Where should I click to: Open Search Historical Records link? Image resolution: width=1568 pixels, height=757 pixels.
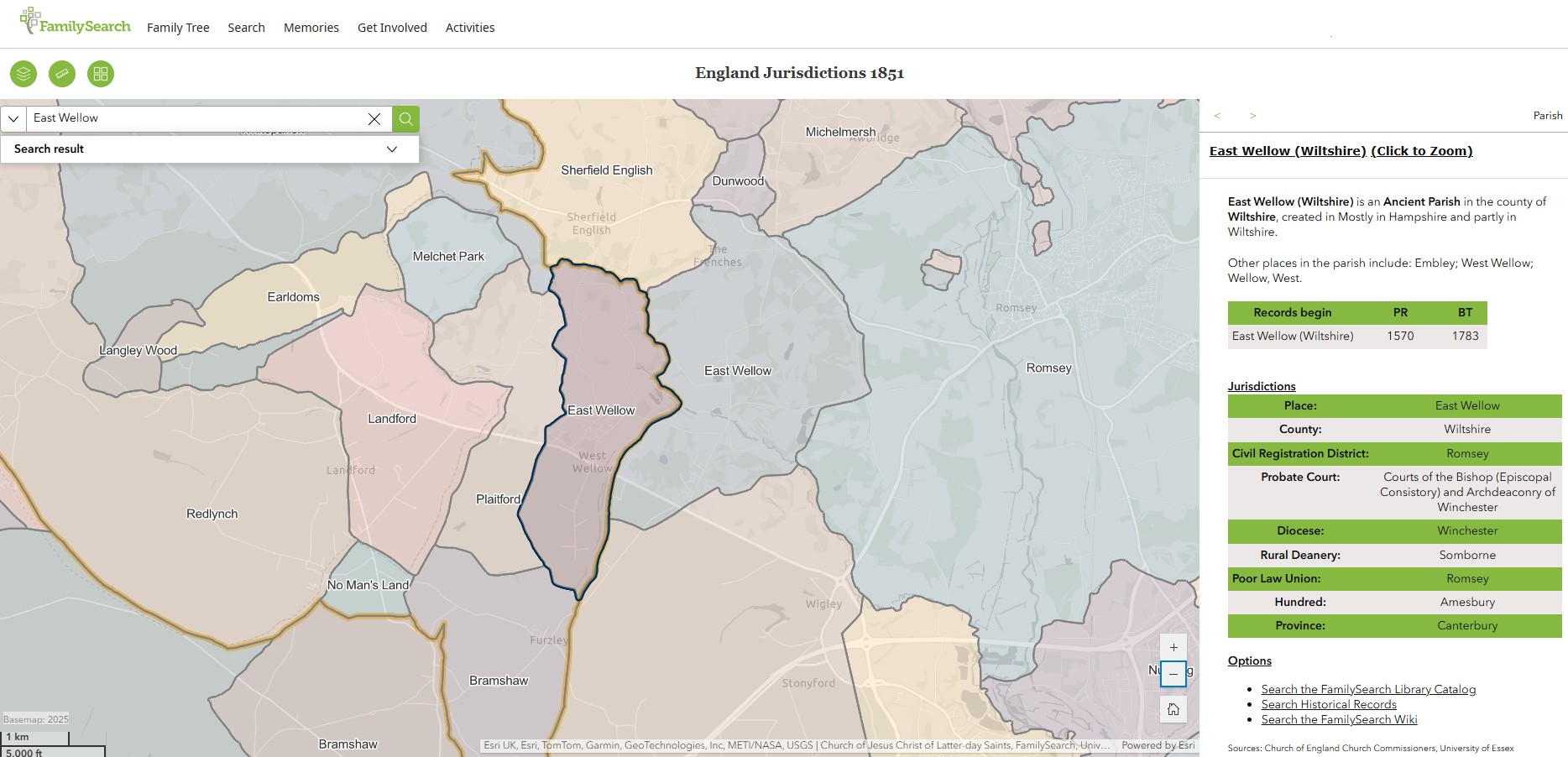1329,704
